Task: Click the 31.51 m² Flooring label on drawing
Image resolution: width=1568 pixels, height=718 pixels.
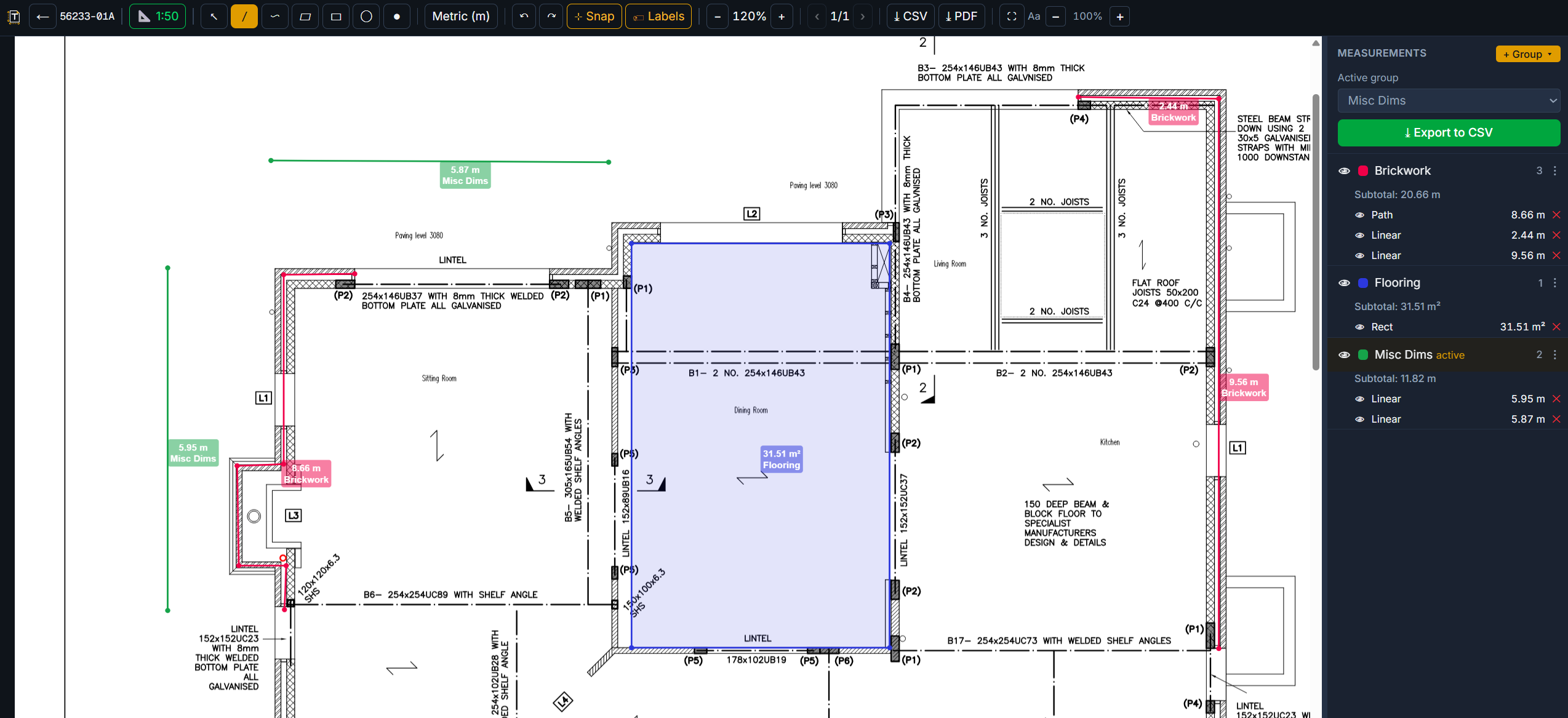Action: pos(782,460)
